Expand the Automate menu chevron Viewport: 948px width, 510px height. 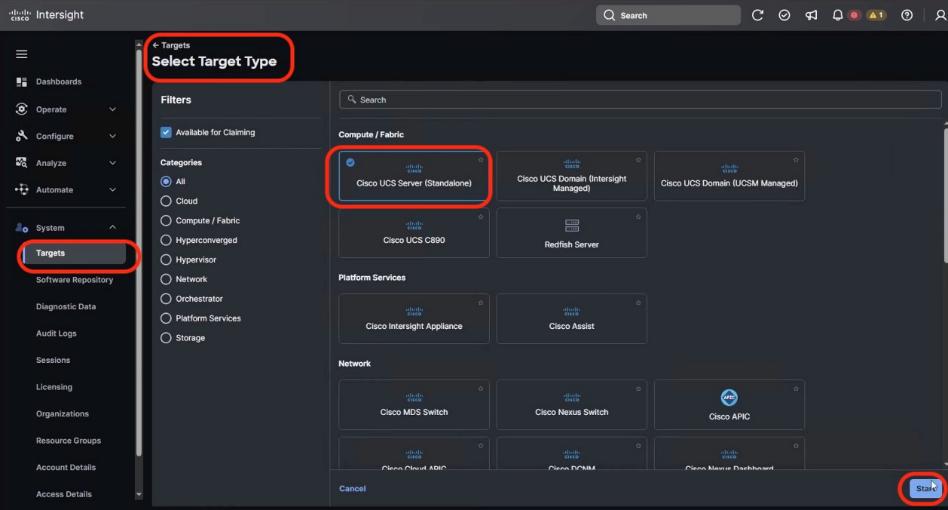click(x=112, y=189)
